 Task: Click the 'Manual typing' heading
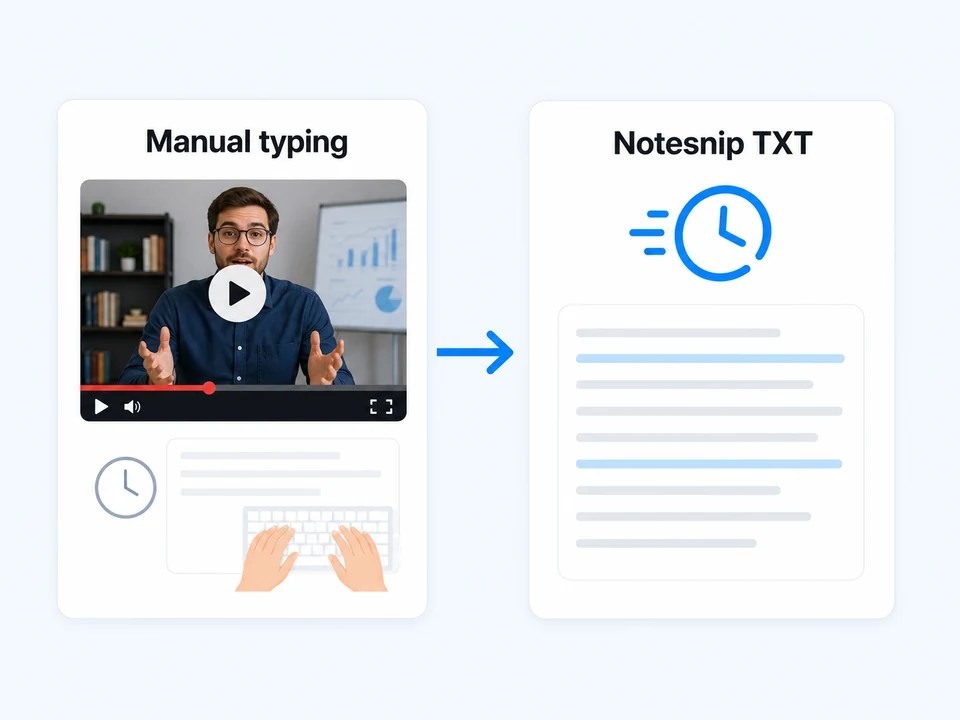click(x=247, y=143)
